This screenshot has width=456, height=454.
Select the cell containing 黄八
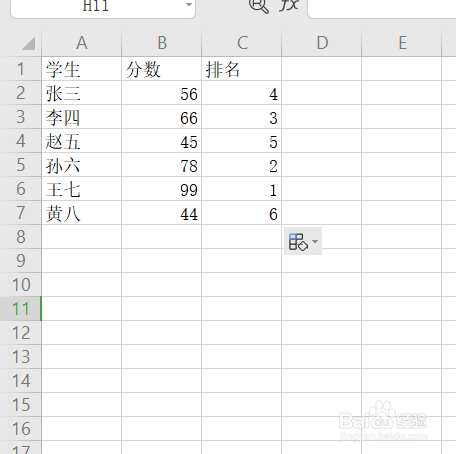coord(82,213)
